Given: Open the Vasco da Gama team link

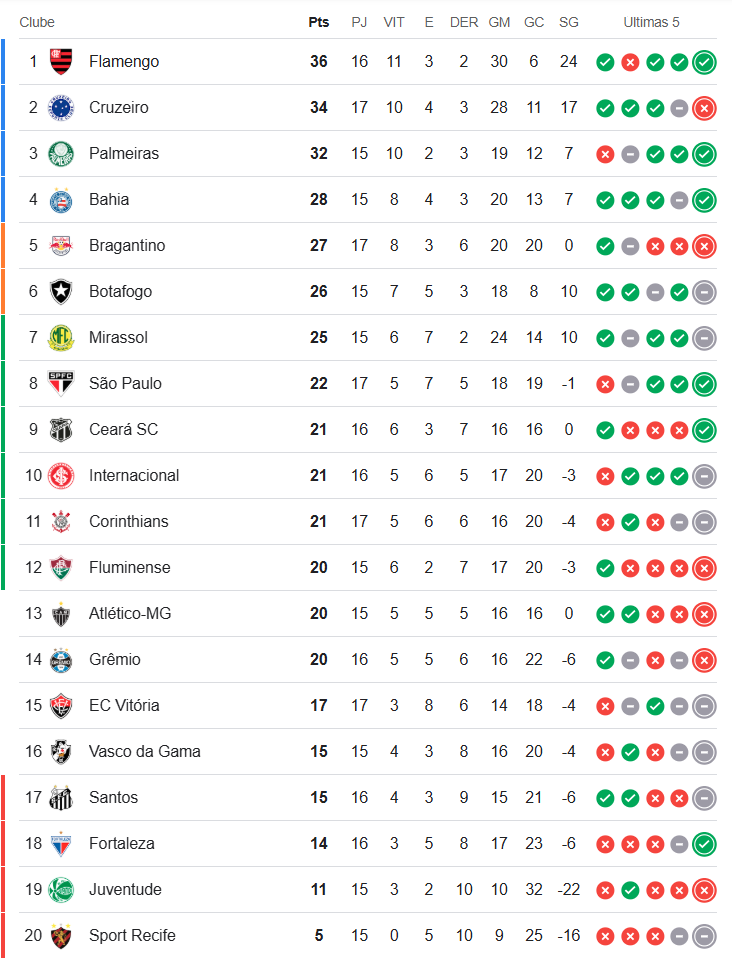Looking at the screenshot, I should (144, 752).
